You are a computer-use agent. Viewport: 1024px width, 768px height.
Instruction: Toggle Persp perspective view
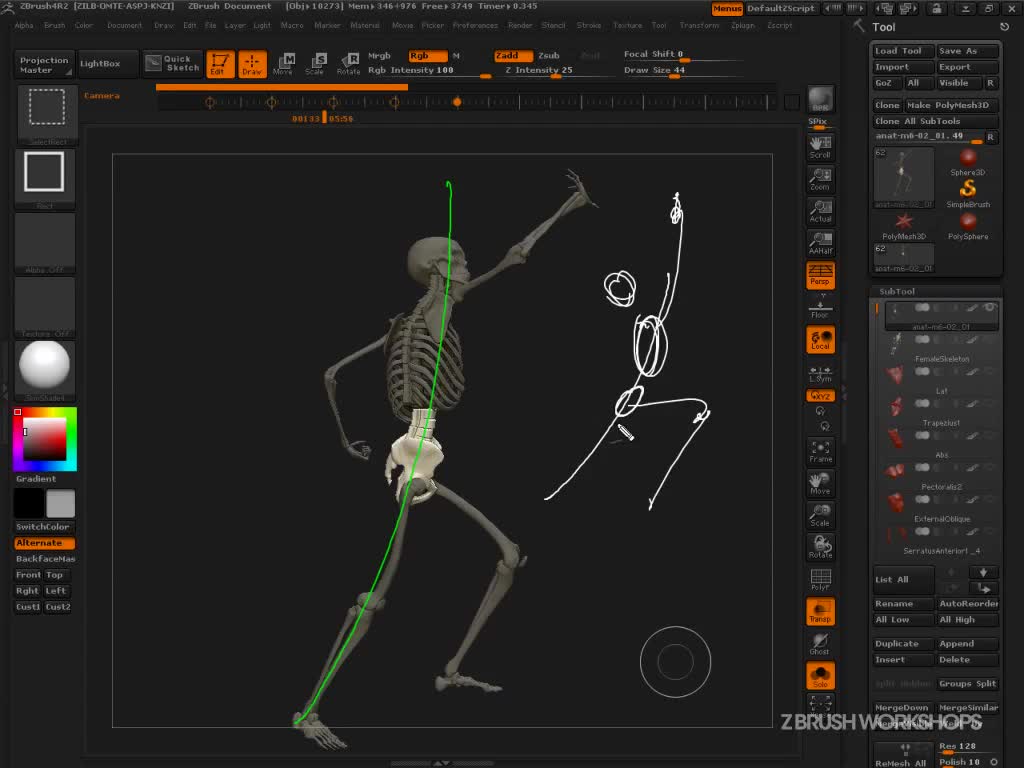tap(820, 276)
